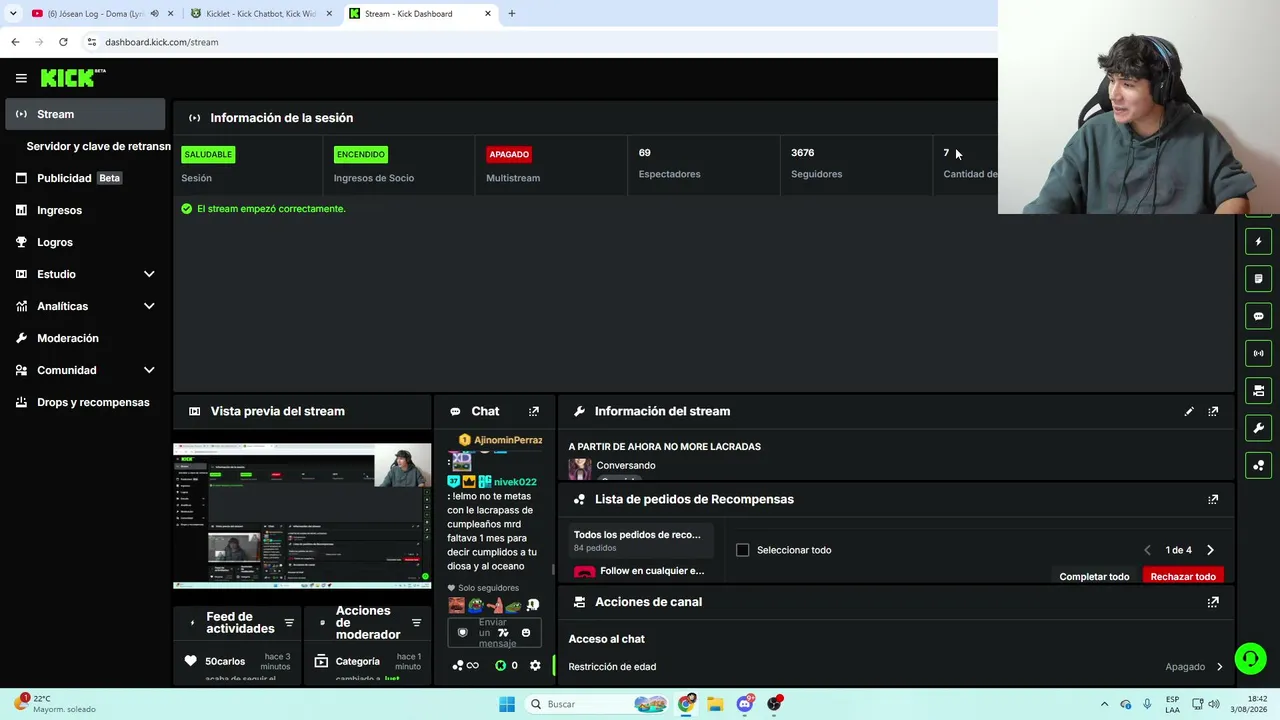This screenshot has height=720, width=1280.
Task: Open the tab search dropdown arrow
Action: pyautogui.click(x=13, y=14)
